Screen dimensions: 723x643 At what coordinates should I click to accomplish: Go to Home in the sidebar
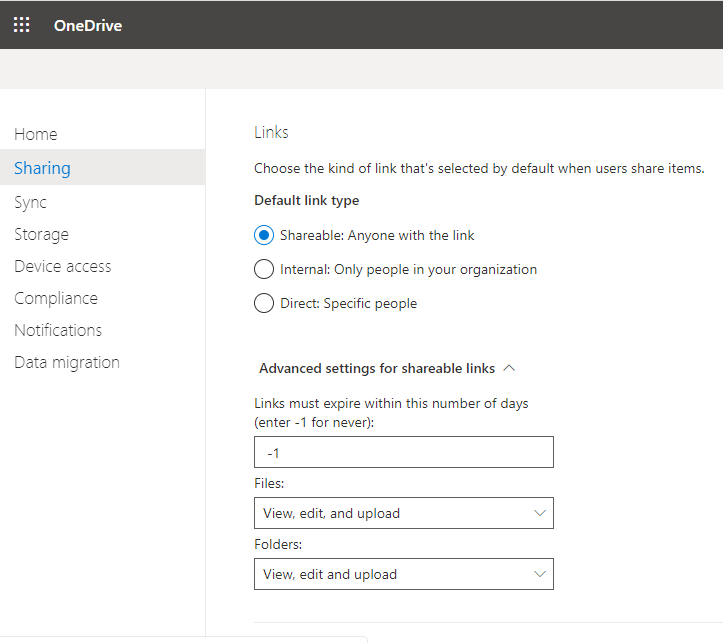[36, 134]
